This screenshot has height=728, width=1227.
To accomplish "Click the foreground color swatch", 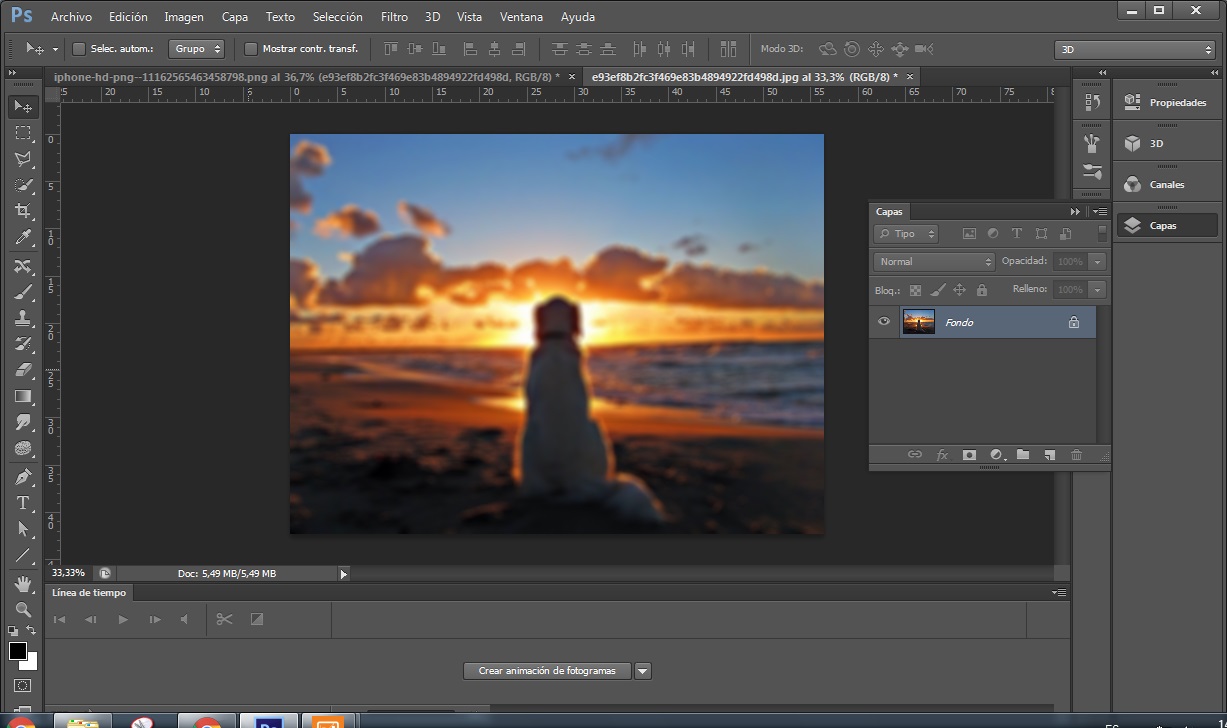I will (x=18, y=652).
